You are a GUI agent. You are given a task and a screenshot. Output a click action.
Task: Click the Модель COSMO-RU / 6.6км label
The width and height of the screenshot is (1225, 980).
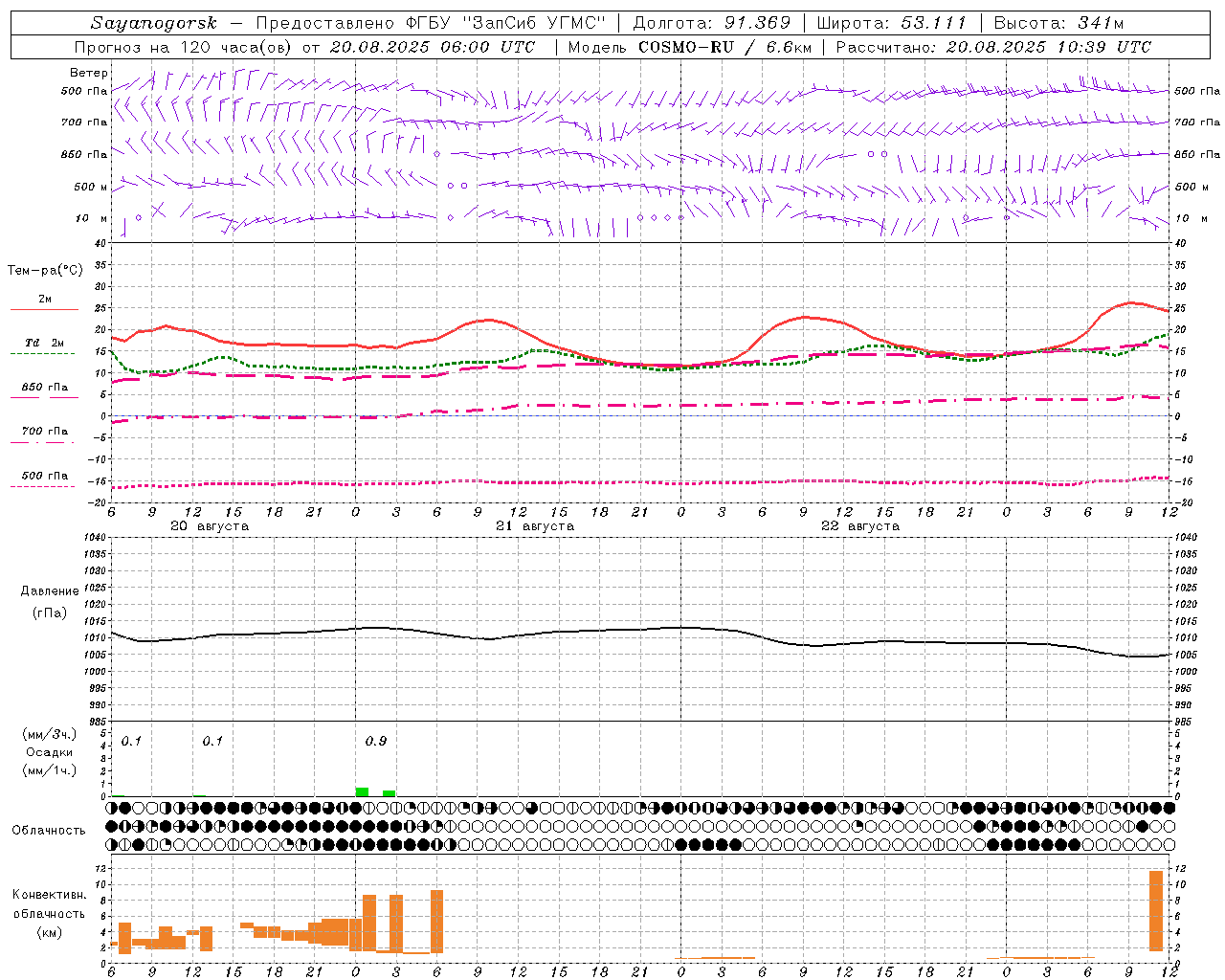coord(688,47)
